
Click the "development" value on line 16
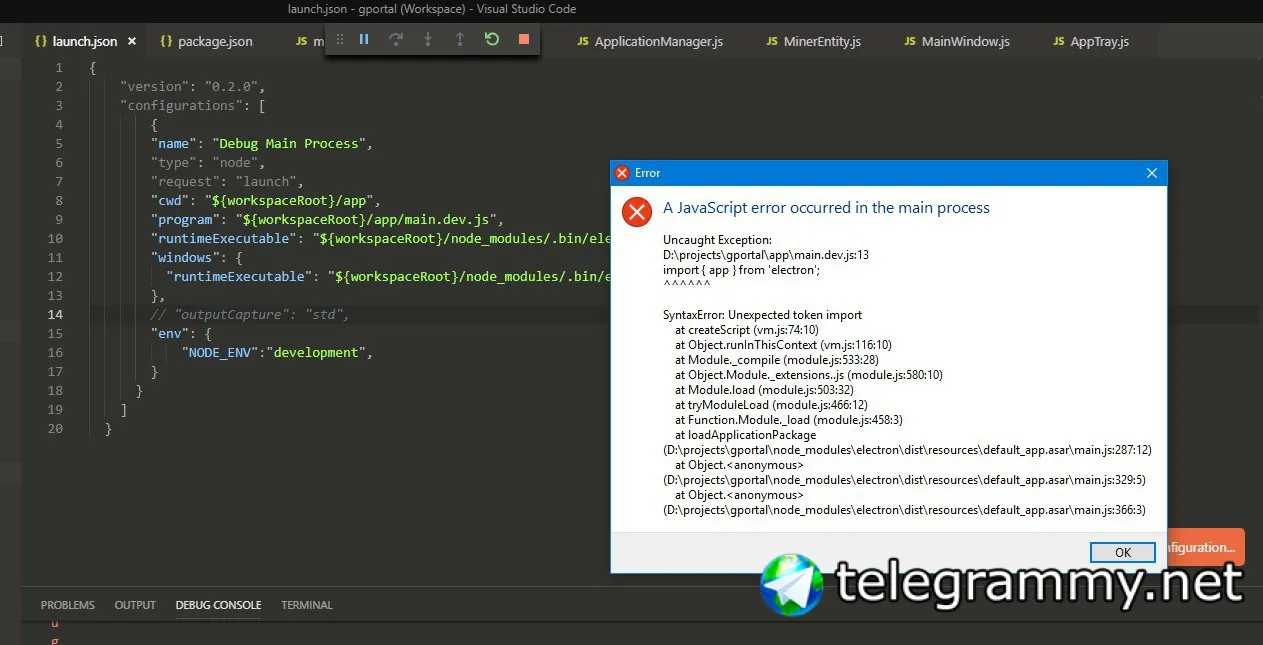click(316, 352)
